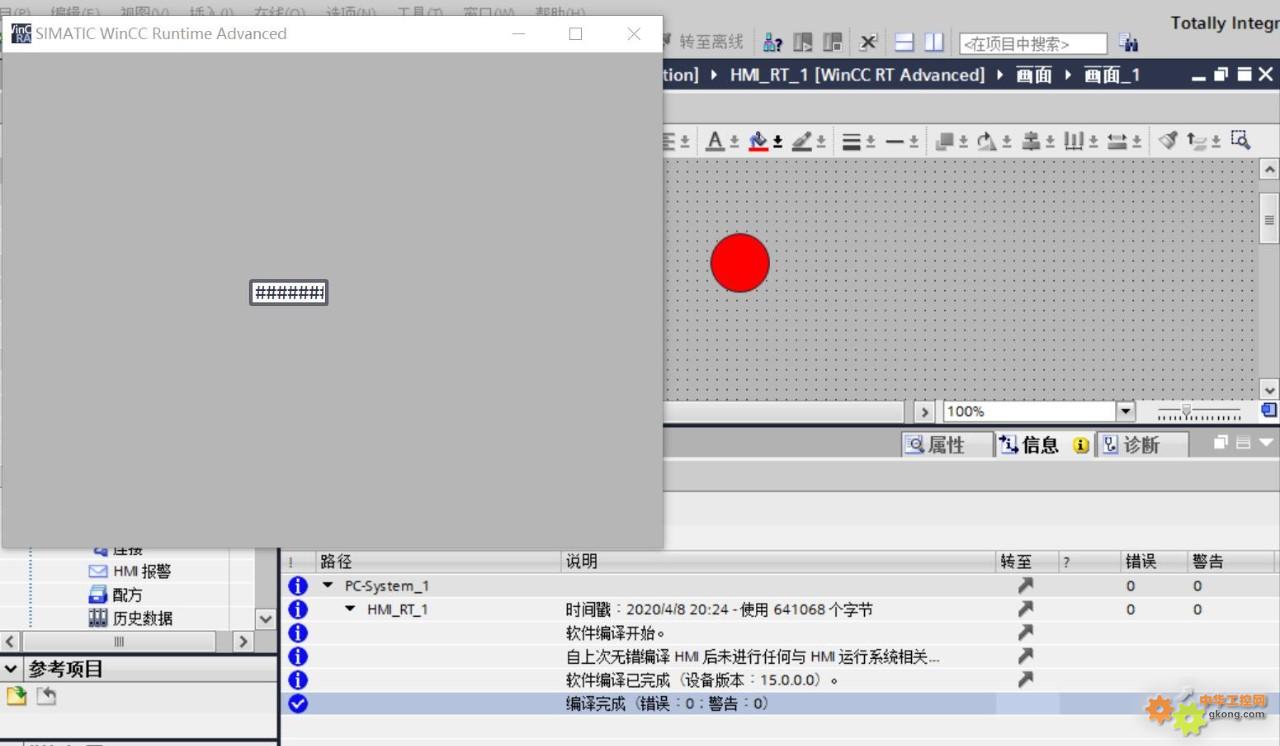Click the cross-reference X icon in the toolbar

pos(868,42)
